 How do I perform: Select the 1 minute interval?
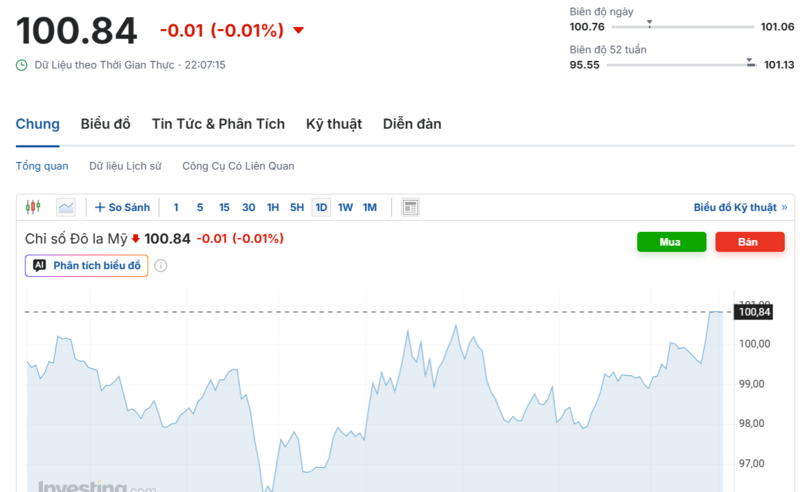pos(176,207)
